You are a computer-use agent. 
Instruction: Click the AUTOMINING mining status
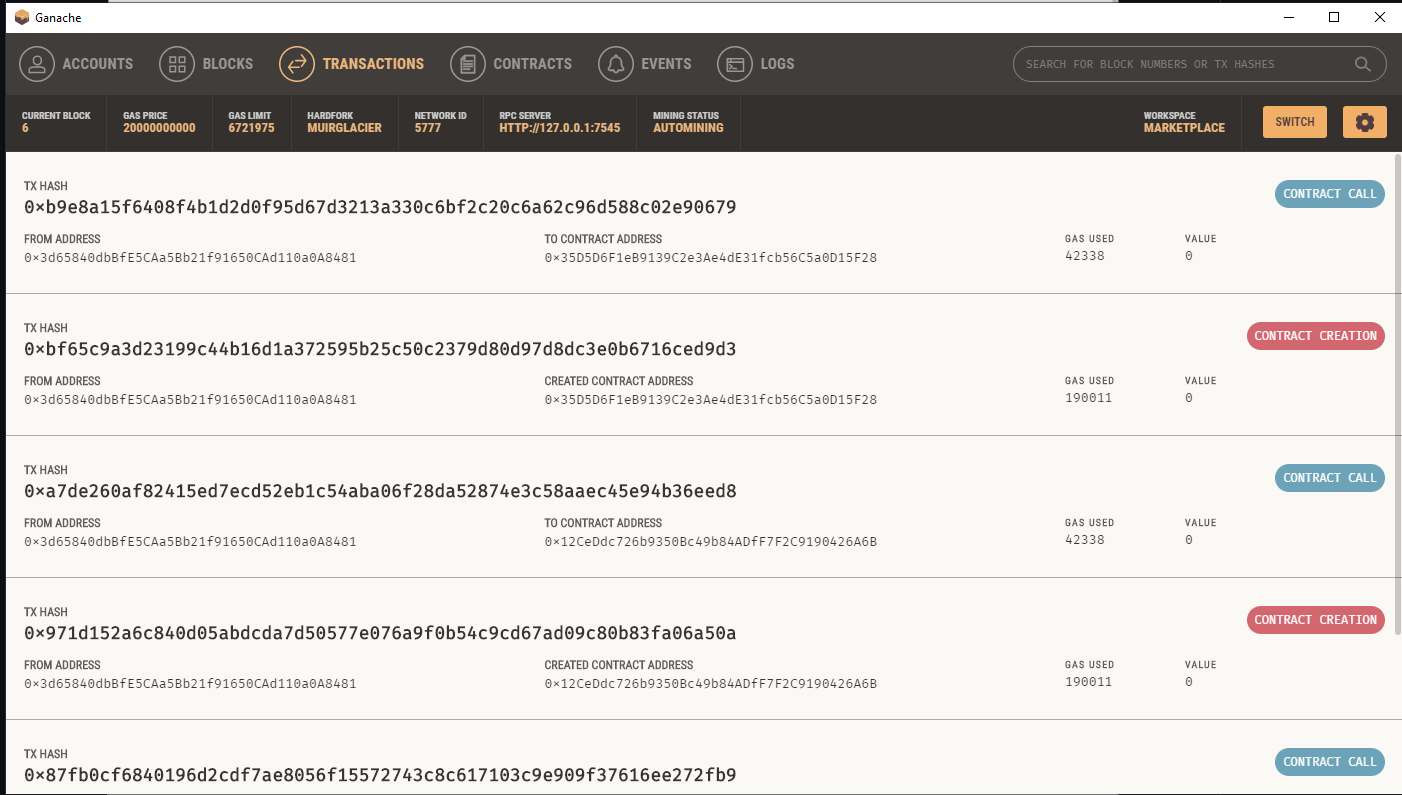click(x=688, y=128)
